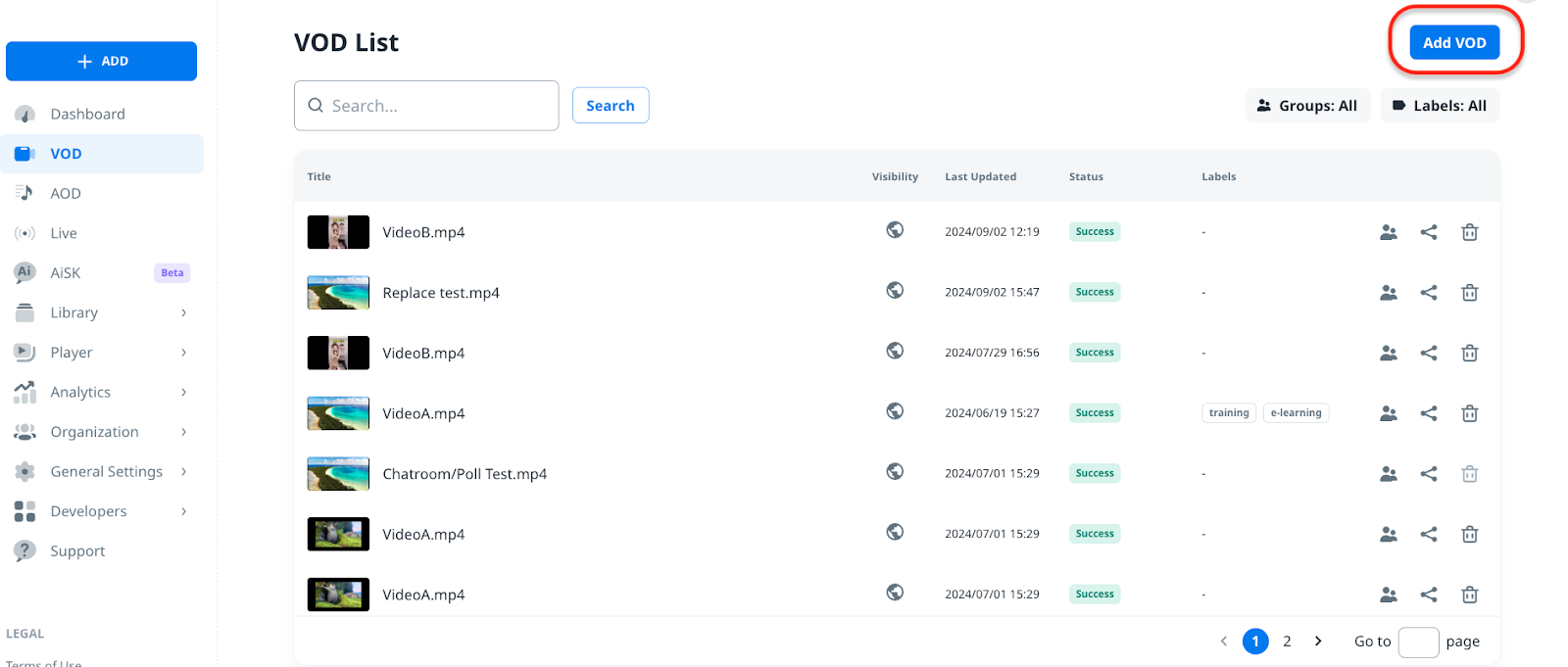Go to the Live section
Image resolution: width=1568 pixels, height=667 pixels.
click(x=64, y=233)
